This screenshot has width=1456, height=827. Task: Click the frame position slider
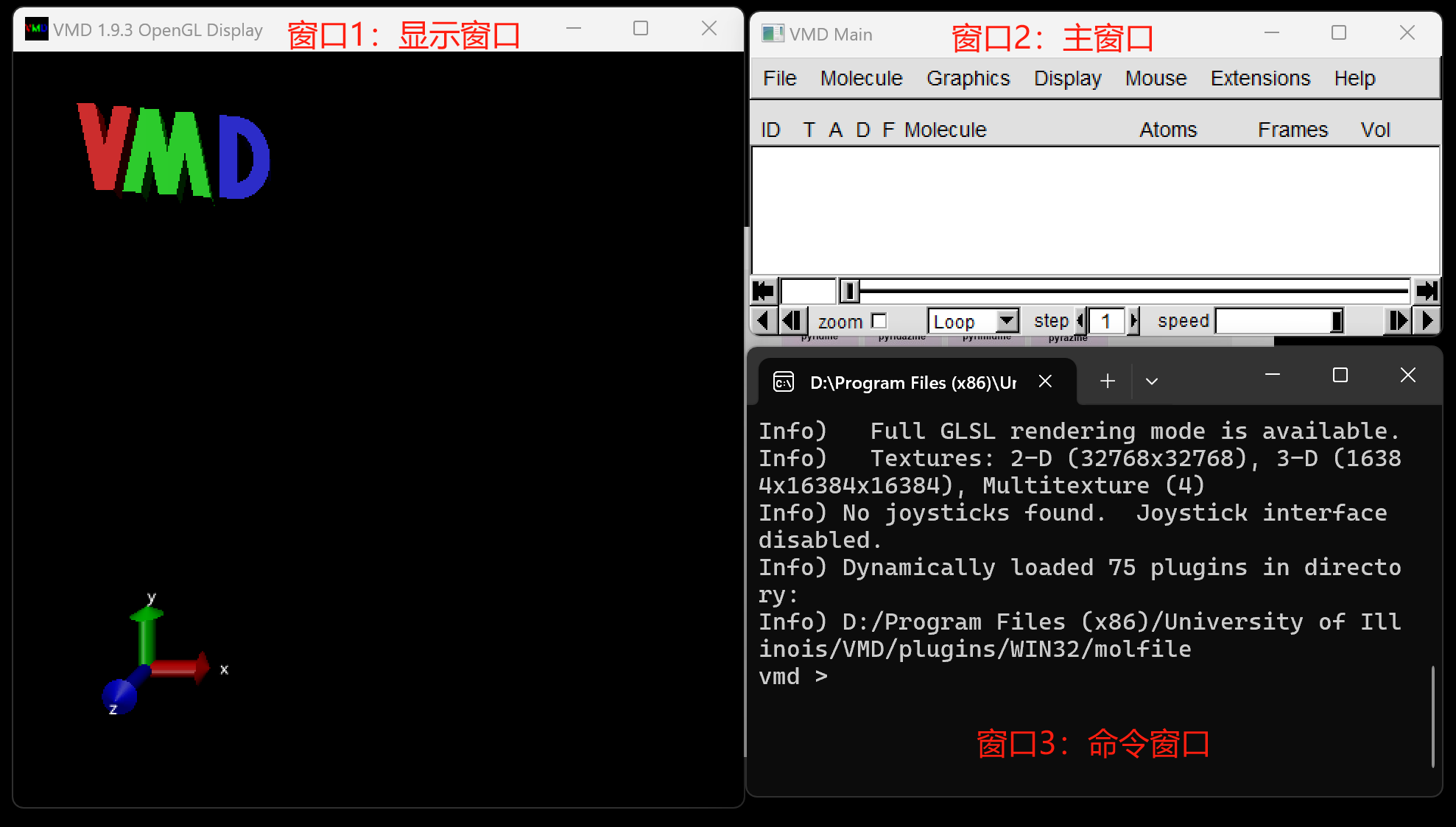pyautogui.click(x=1125, y=291)
